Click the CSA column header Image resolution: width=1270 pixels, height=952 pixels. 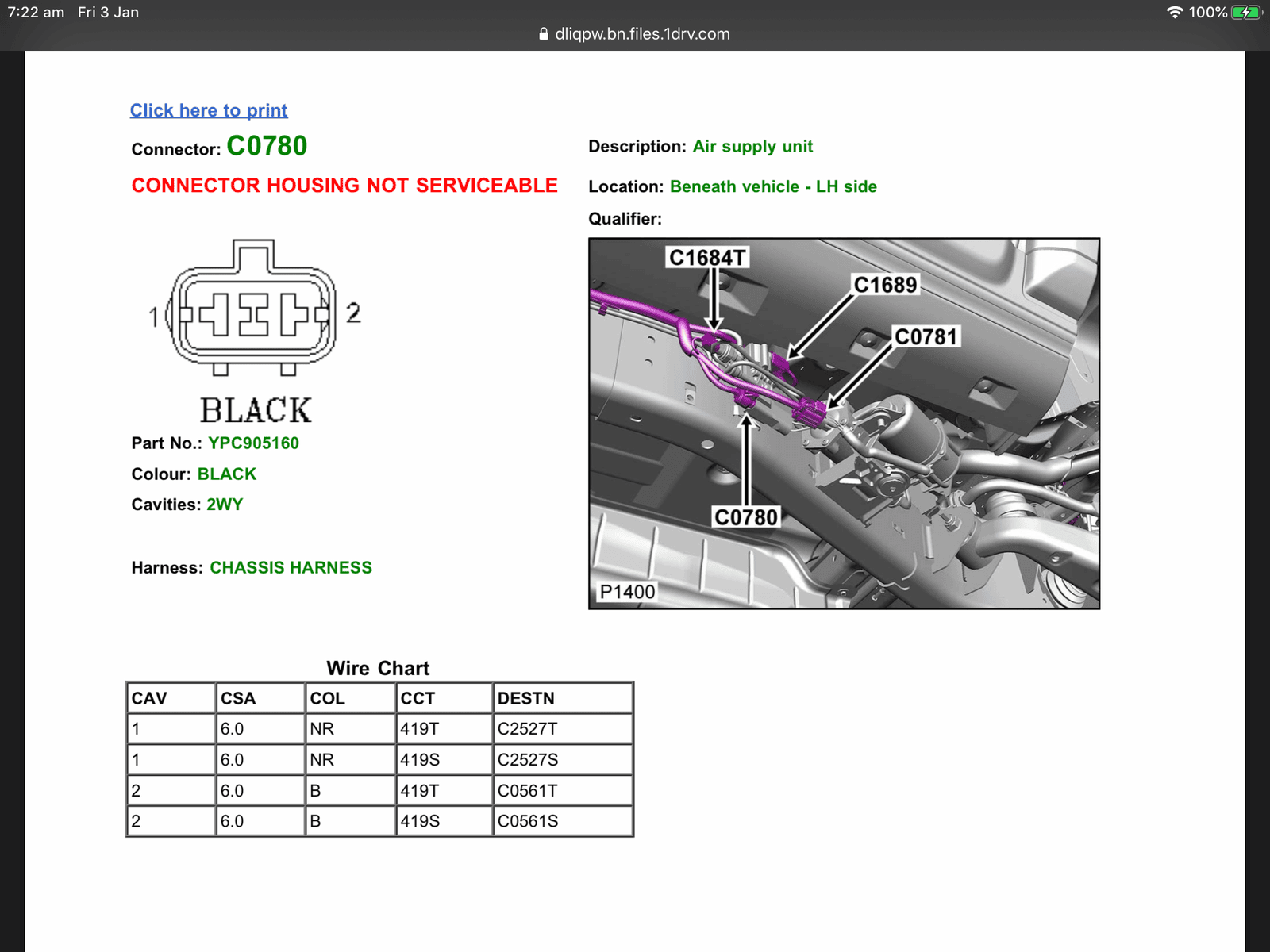pos(260,698)
